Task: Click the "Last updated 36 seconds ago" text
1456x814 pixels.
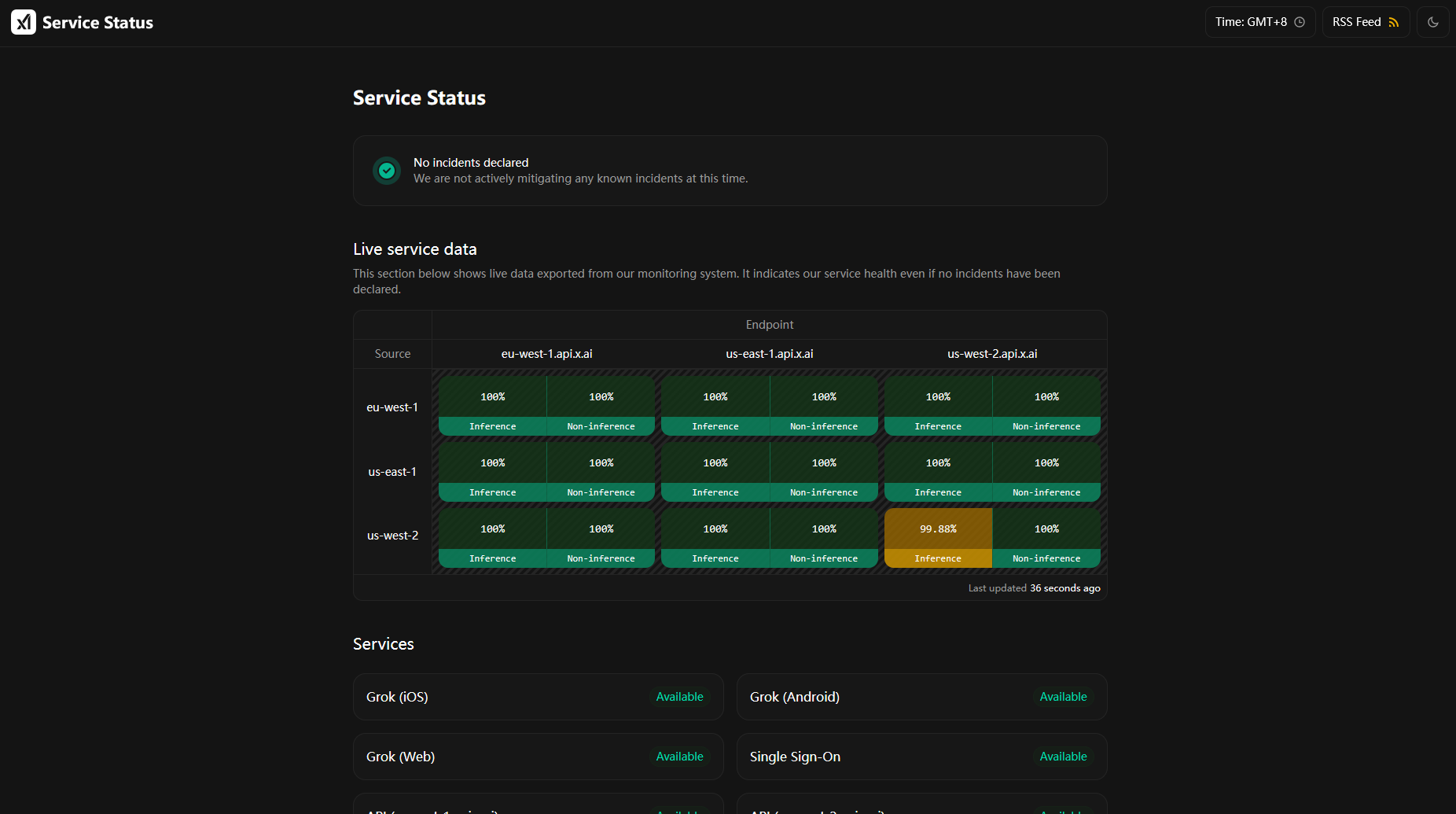Action: tap(1034, 588)
